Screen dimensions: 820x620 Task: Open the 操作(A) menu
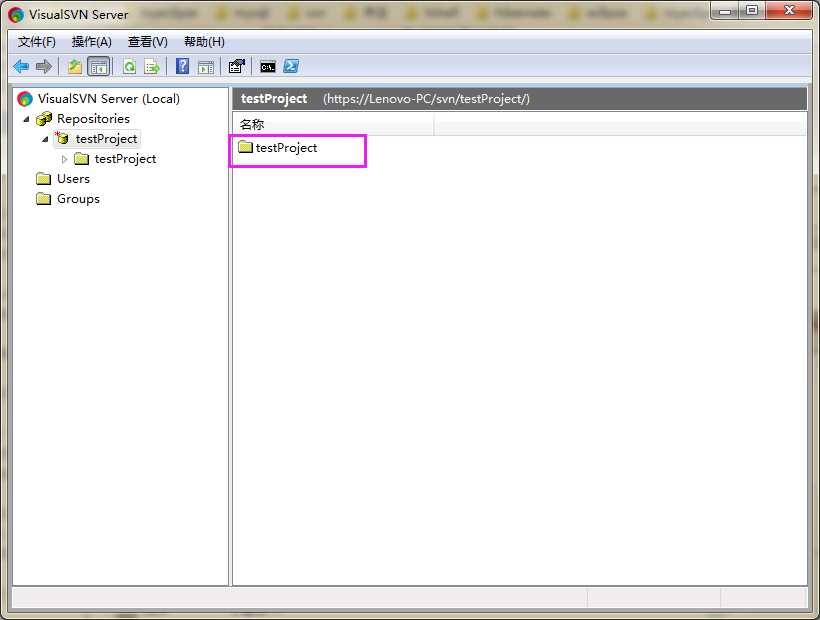[92, 42]
